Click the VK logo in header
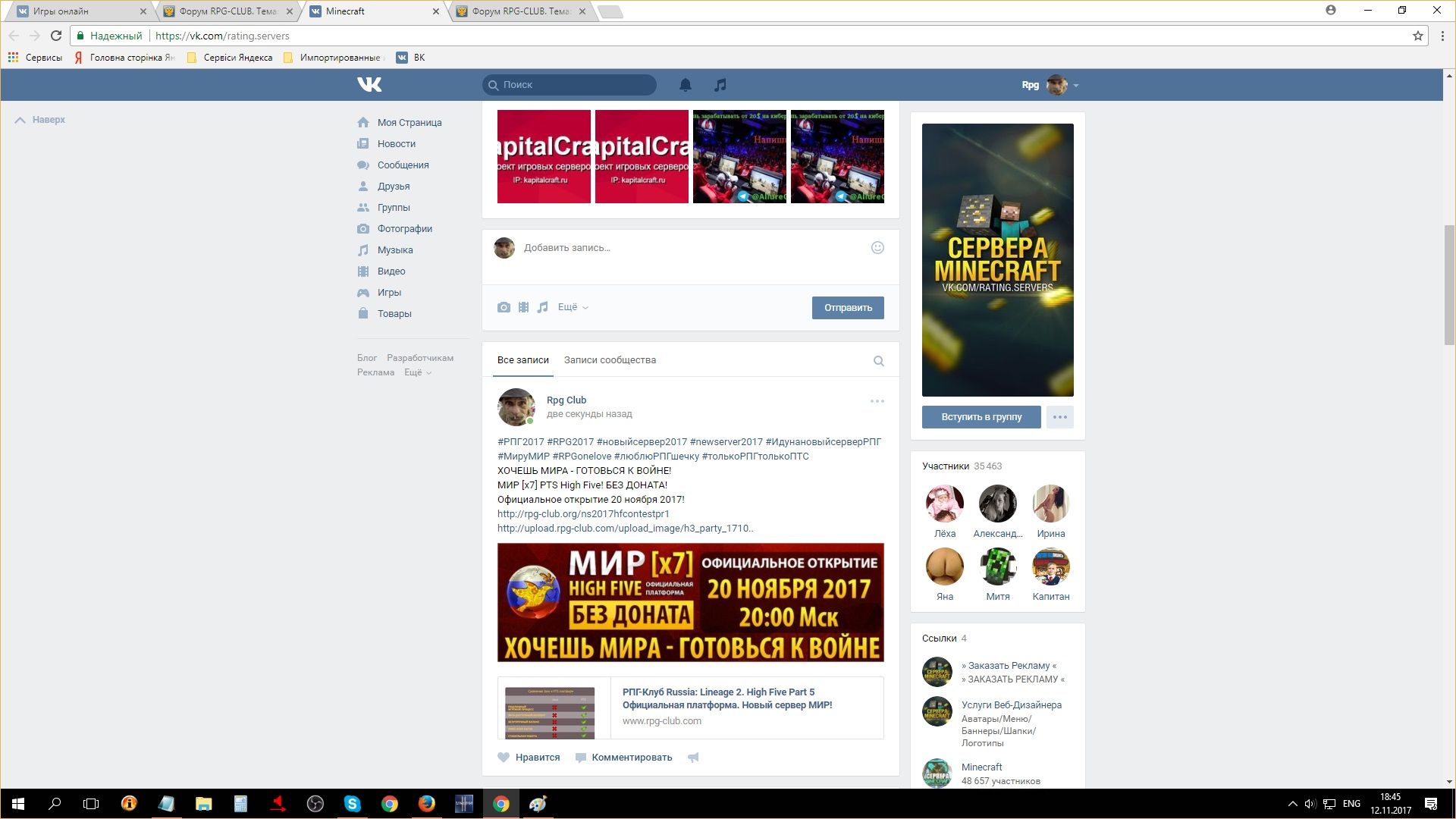Image resolution: width=1456 pixels, height=819 pixels. (x=369, y=85)
